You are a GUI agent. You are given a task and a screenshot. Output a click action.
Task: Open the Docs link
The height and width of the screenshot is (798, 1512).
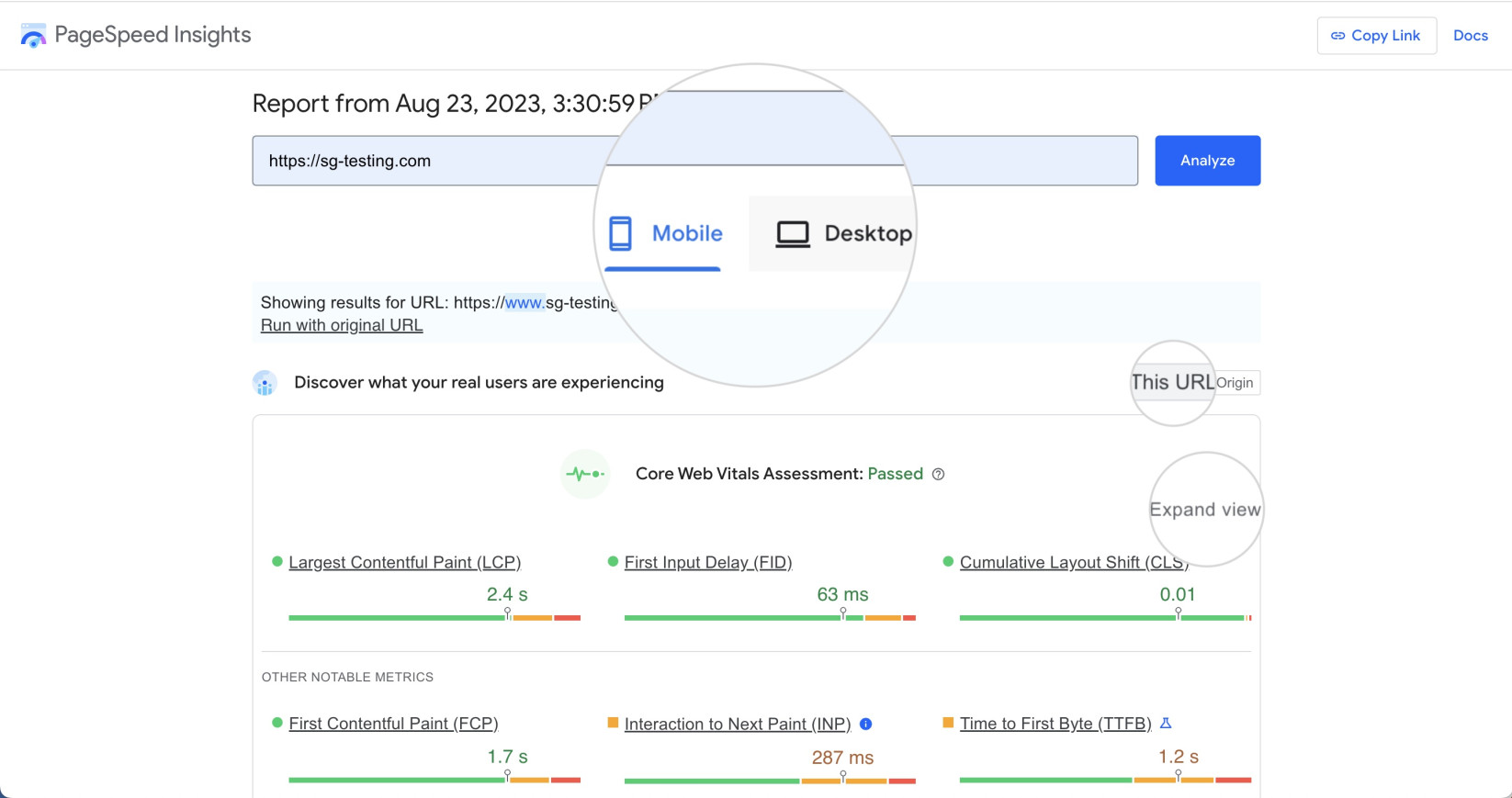pyautogui.click(x=1470, y=36)
